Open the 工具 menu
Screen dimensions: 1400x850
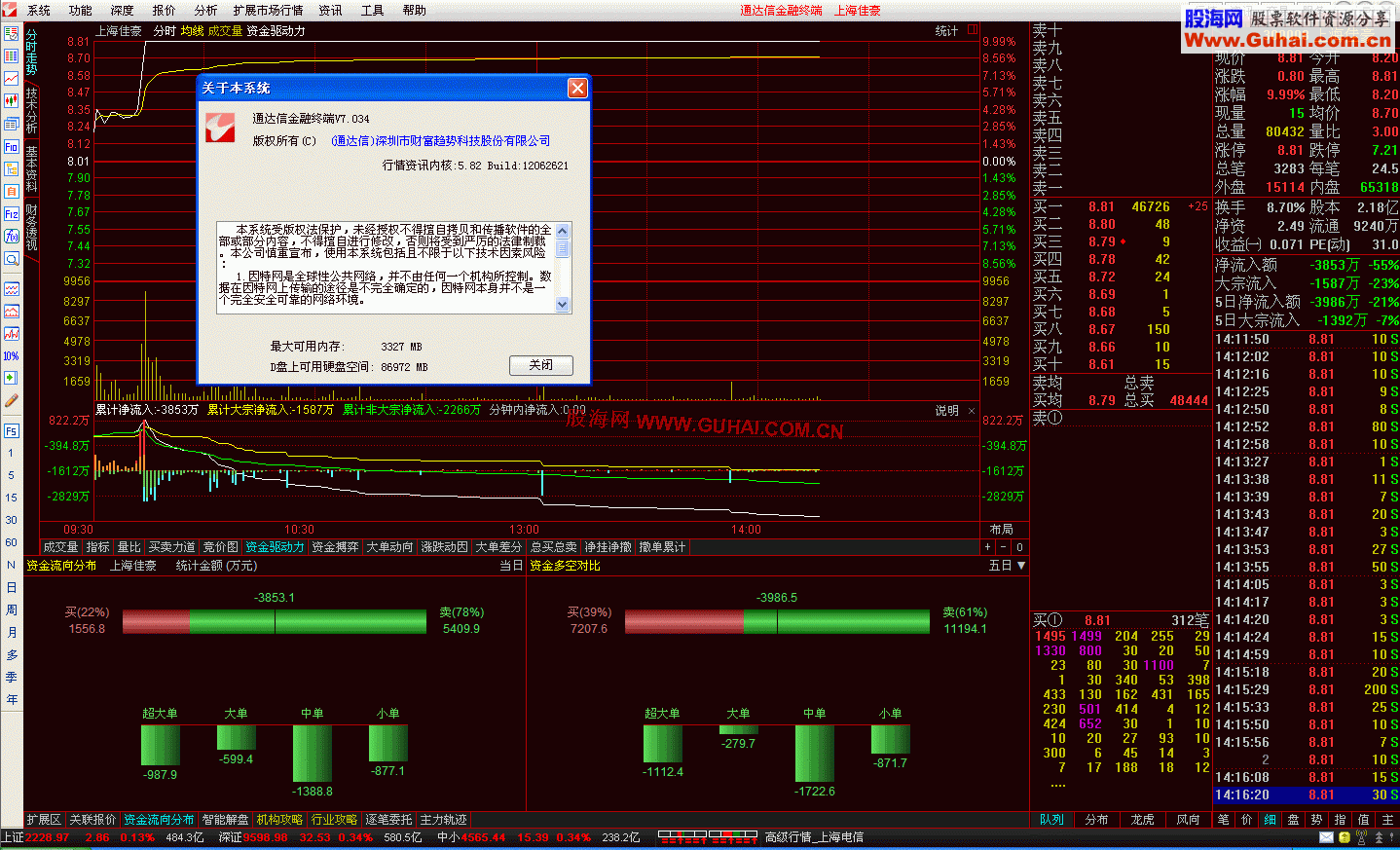373,11
